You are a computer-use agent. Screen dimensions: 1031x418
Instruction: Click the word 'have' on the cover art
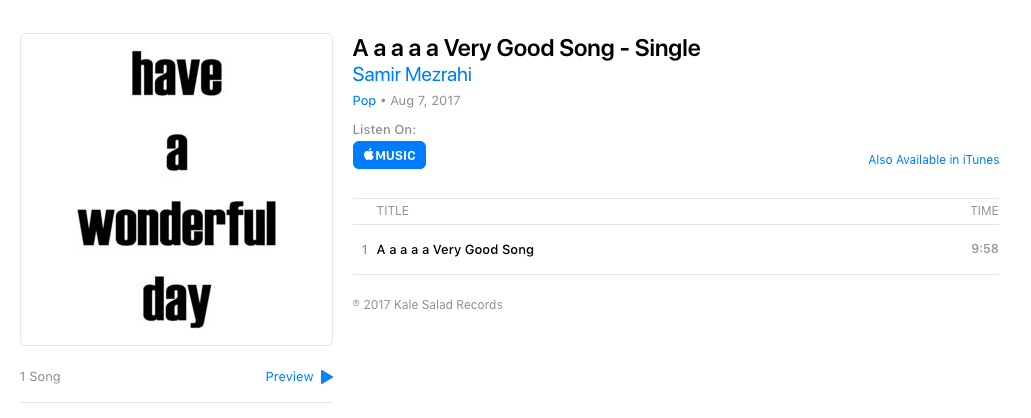pos(177,77)
